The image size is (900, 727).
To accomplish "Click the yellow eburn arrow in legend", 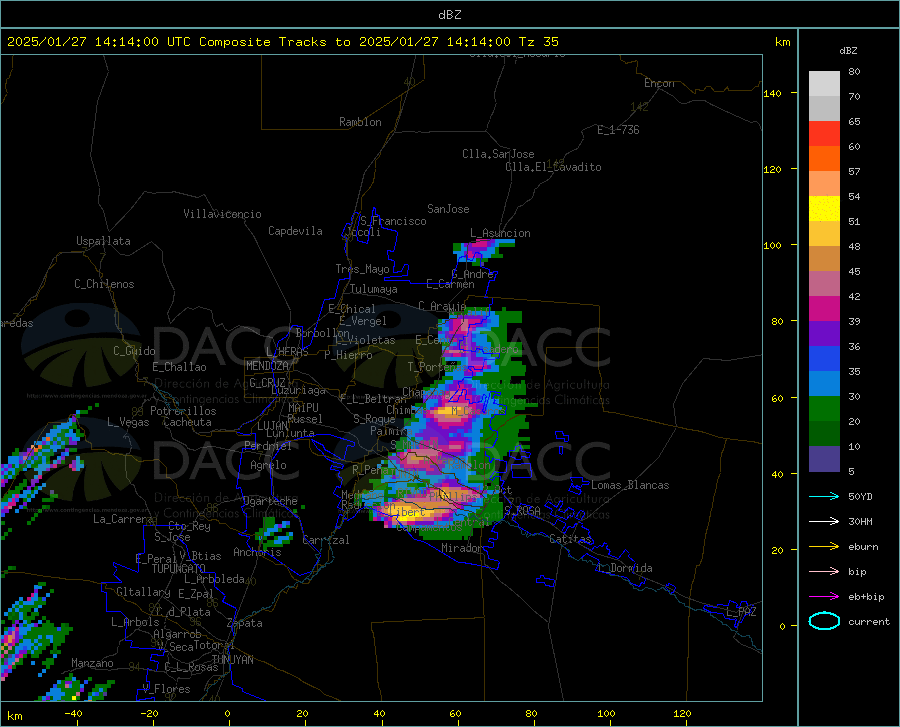I will point(824,546).
